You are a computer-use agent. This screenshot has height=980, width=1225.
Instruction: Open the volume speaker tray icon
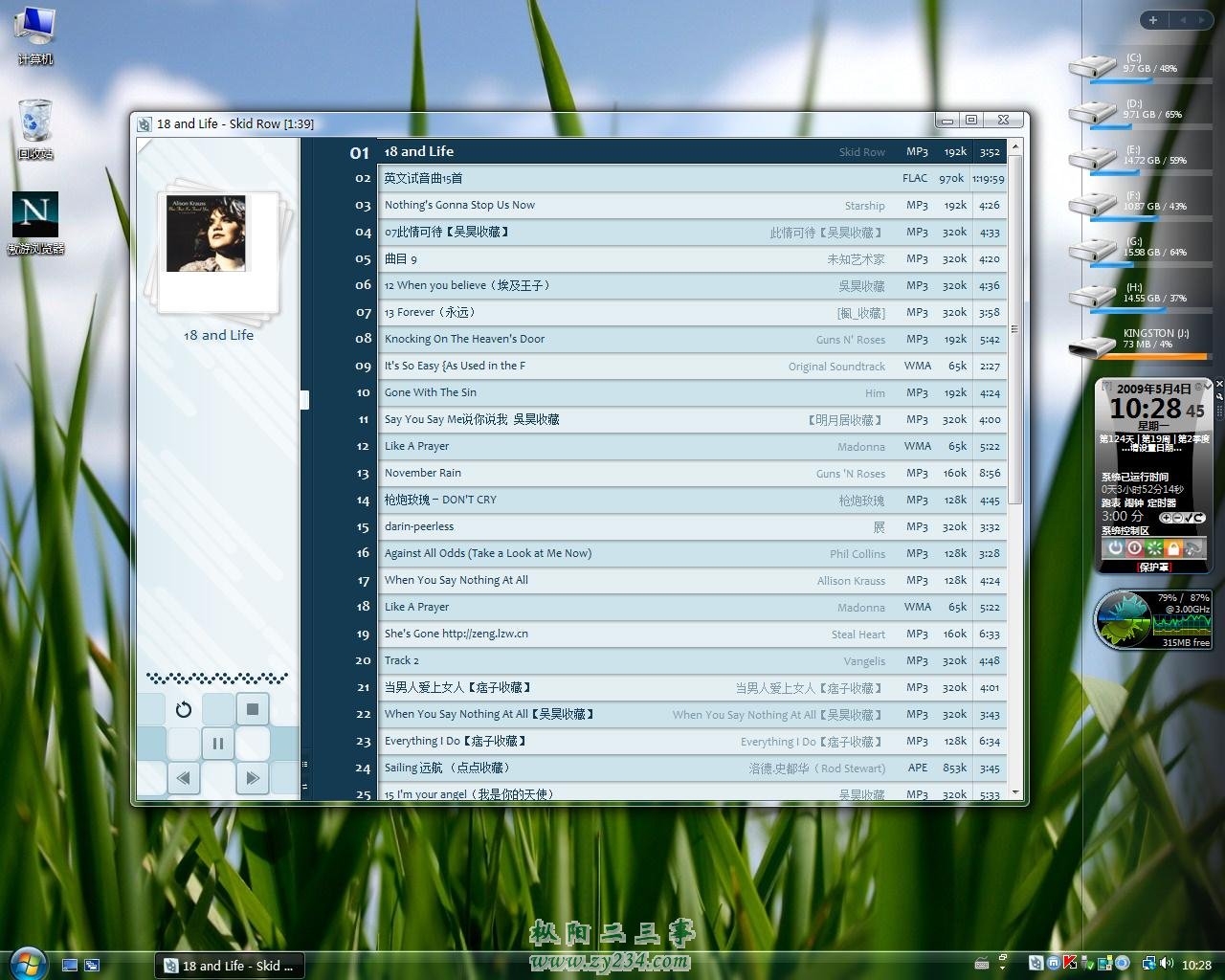click(1169, 965)
